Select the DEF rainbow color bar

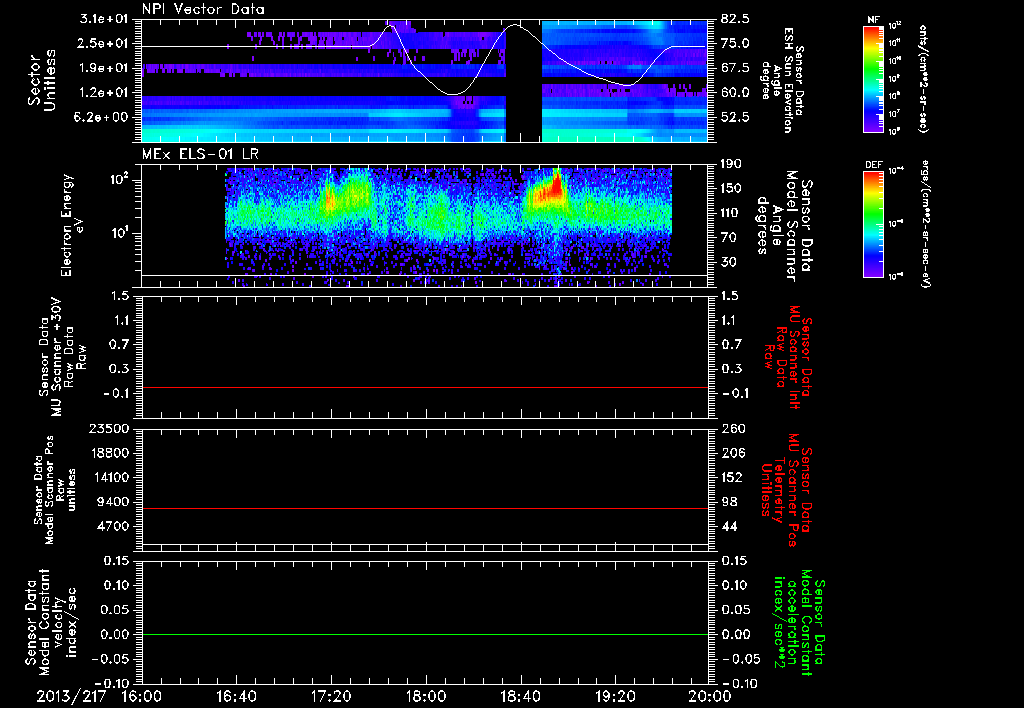click(873, 224)
